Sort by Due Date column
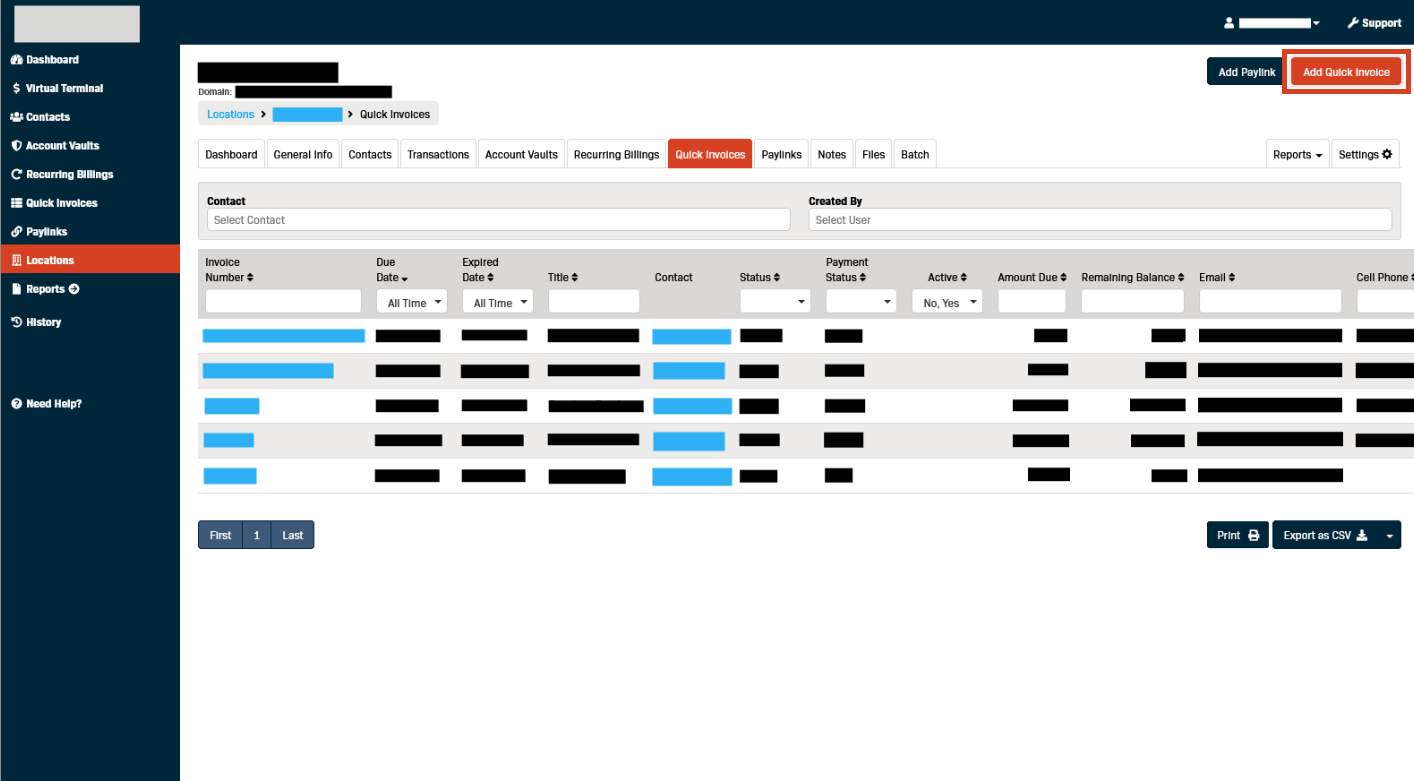The width and height of the screenshot is (1414, 781). point(391,270)
